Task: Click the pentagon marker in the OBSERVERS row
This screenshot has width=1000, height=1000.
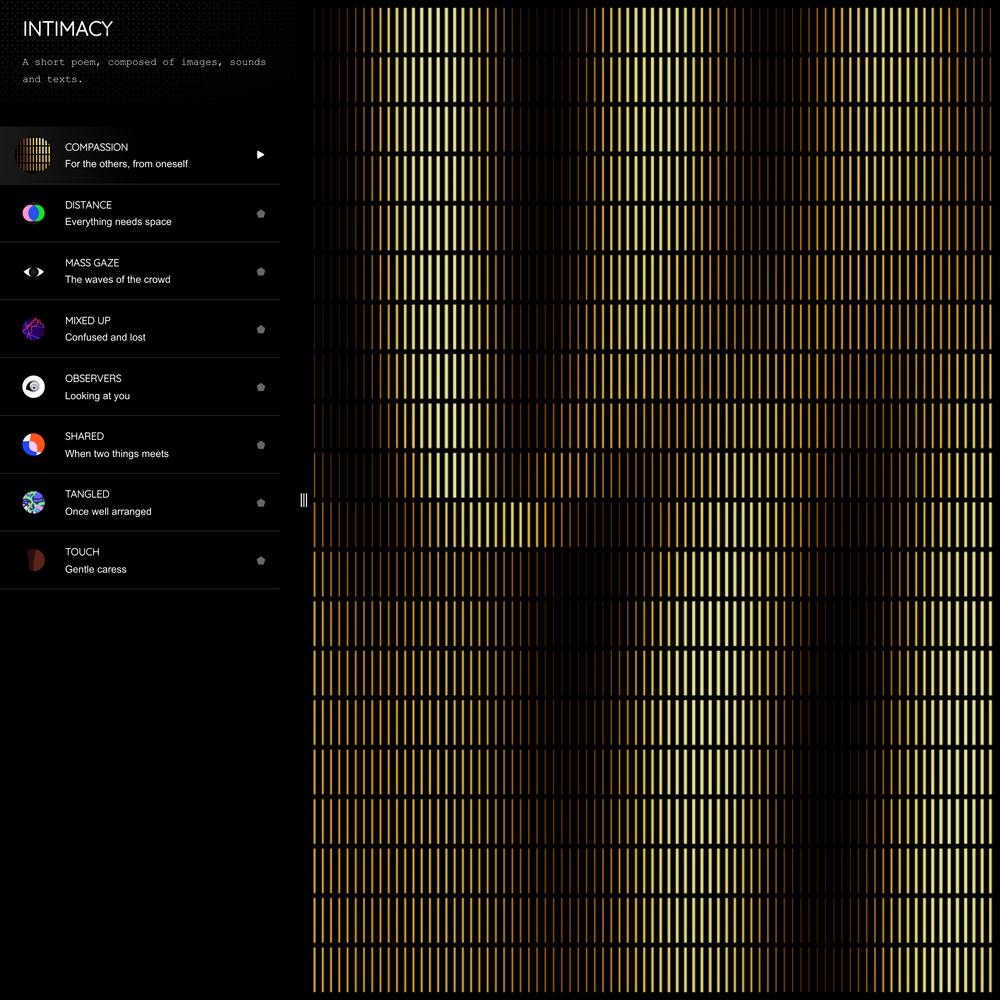Action: click(261, 387)
